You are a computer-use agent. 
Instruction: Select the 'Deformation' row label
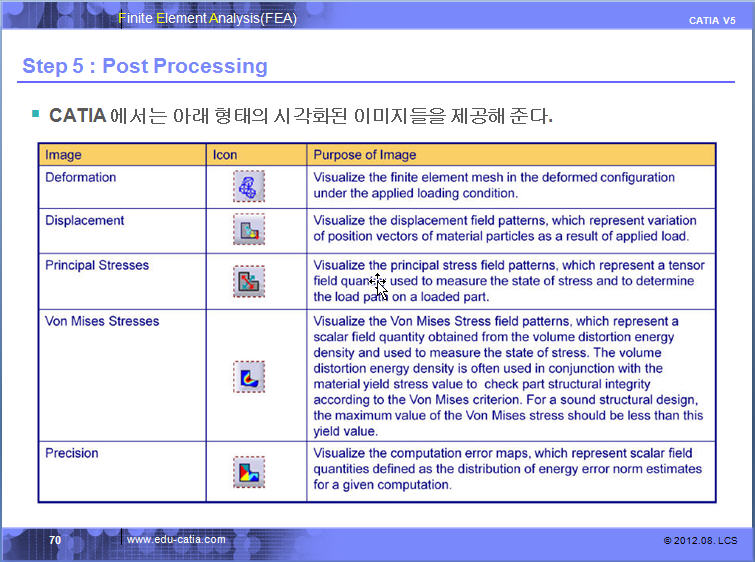pyautogui.click(x=81, y=177)
